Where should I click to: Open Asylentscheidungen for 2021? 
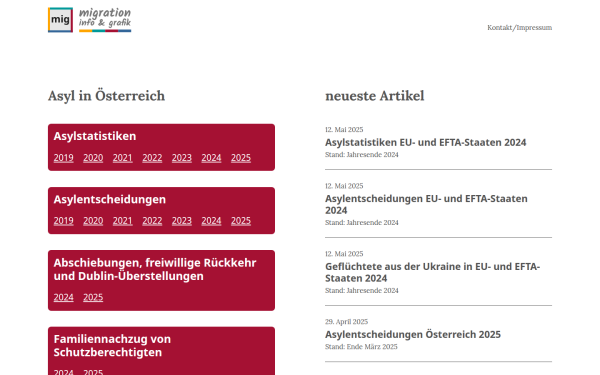(x=122, y=221)
